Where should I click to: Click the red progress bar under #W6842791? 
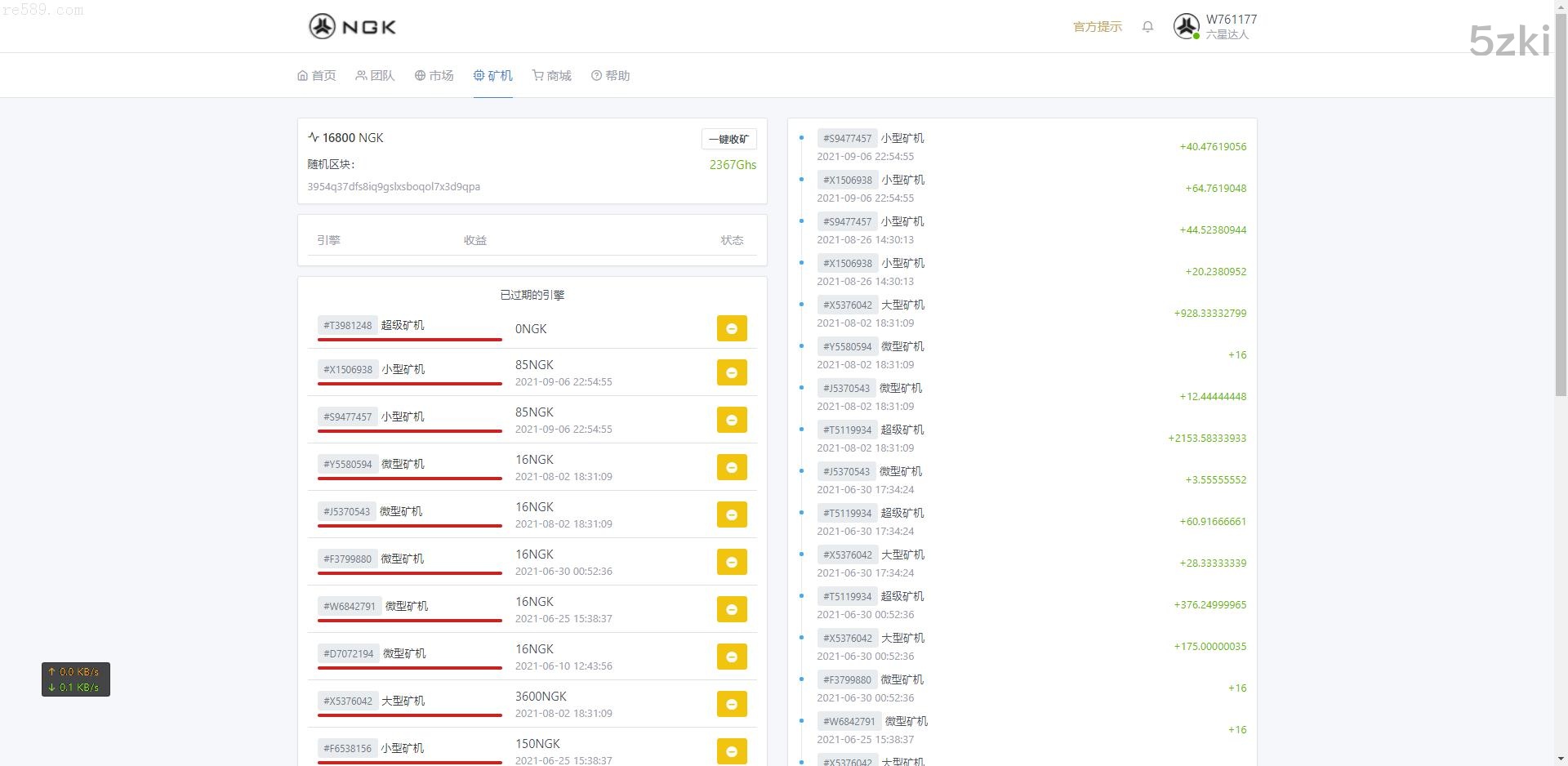coord(409,621)
